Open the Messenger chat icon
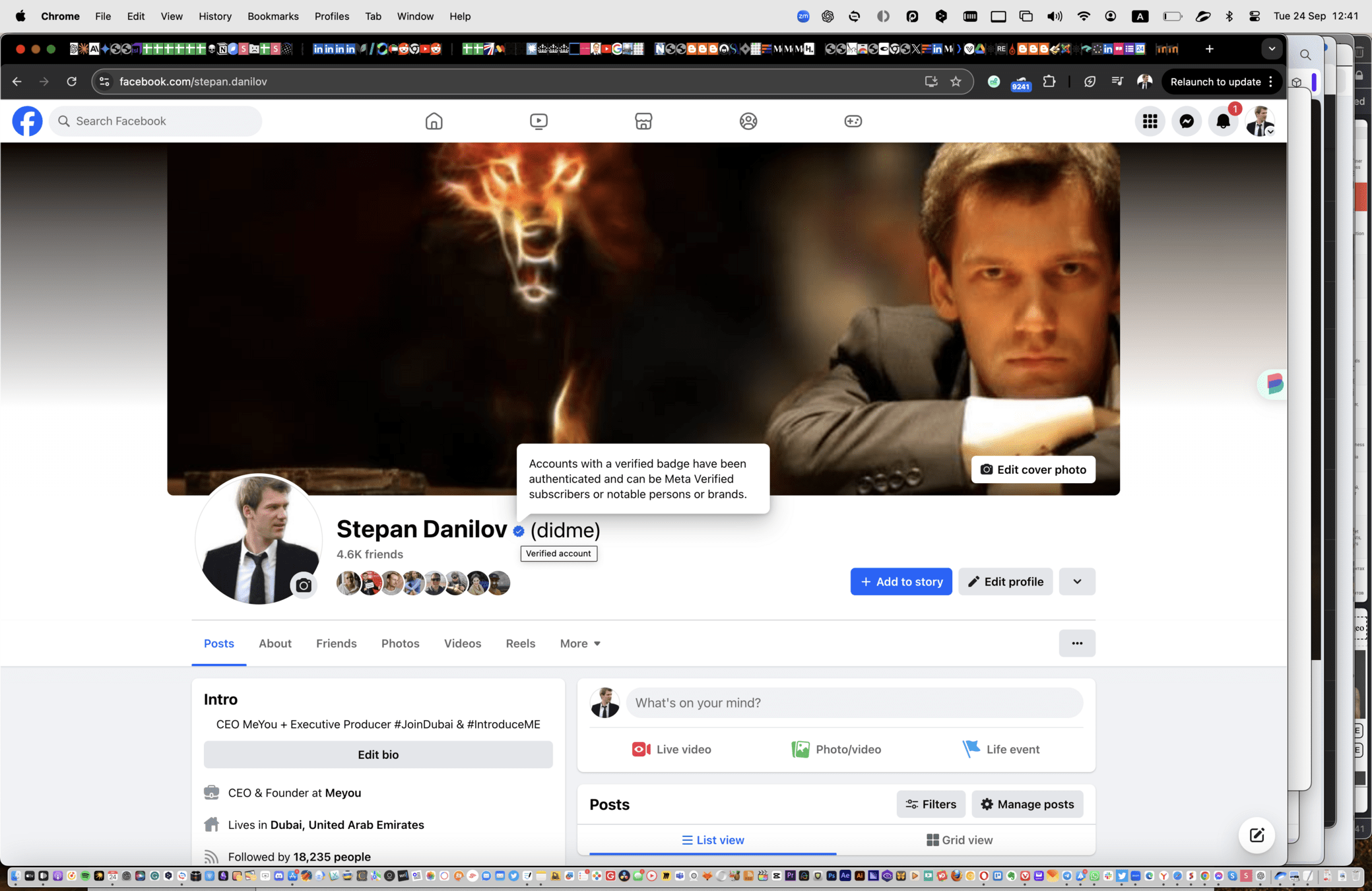 [x=1186, y=121]
